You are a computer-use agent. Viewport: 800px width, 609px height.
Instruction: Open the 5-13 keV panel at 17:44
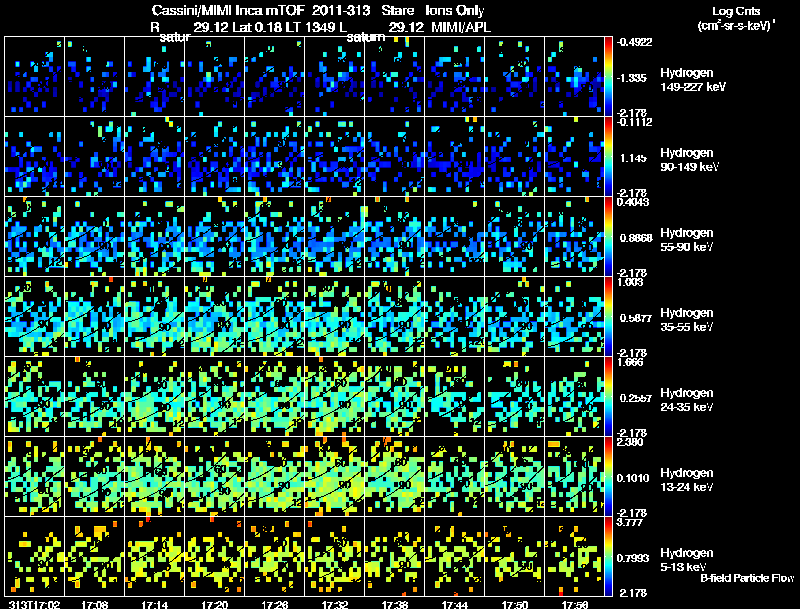[x=455, y=557]
